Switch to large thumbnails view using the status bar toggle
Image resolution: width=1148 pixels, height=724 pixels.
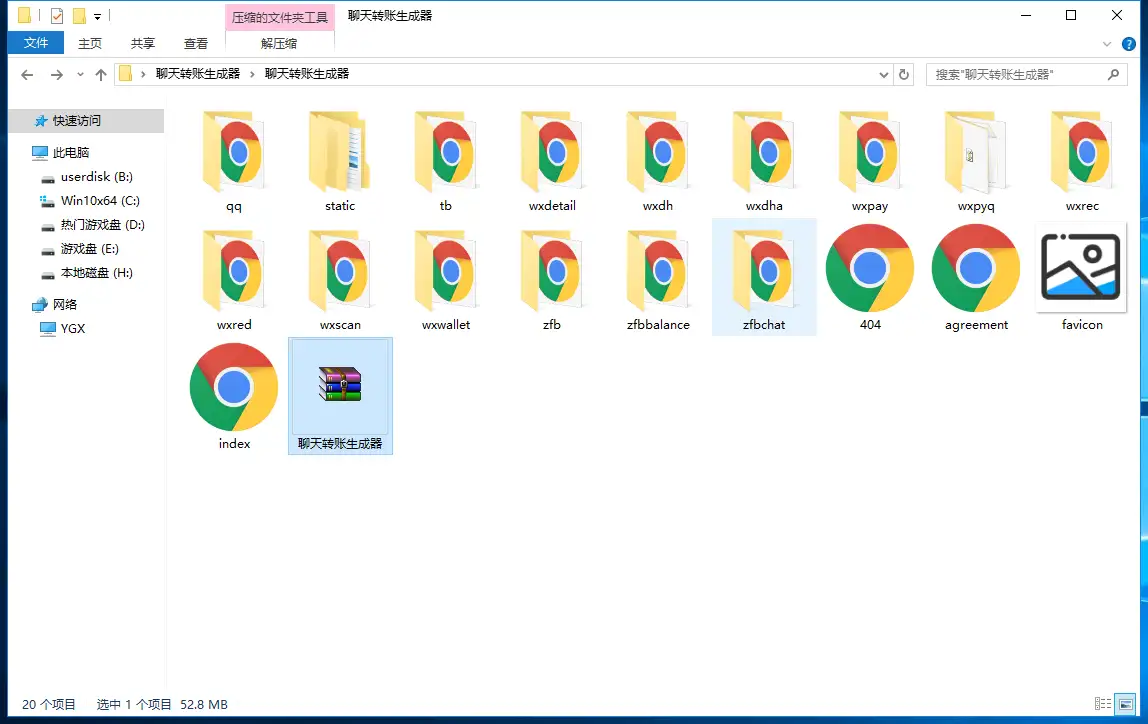(x=1126, y=703)
